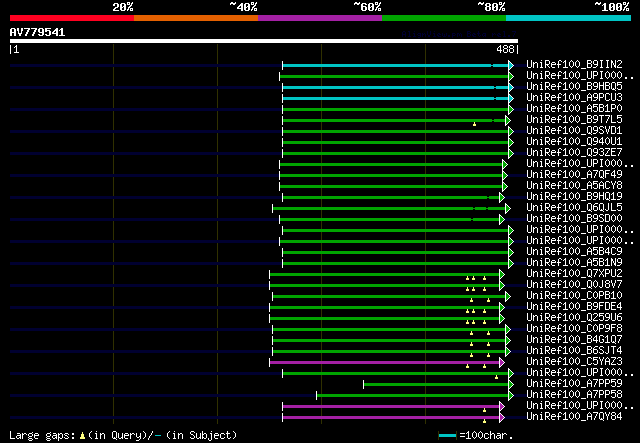Click the UniRef100_A7QY84 label

(574, 417)
